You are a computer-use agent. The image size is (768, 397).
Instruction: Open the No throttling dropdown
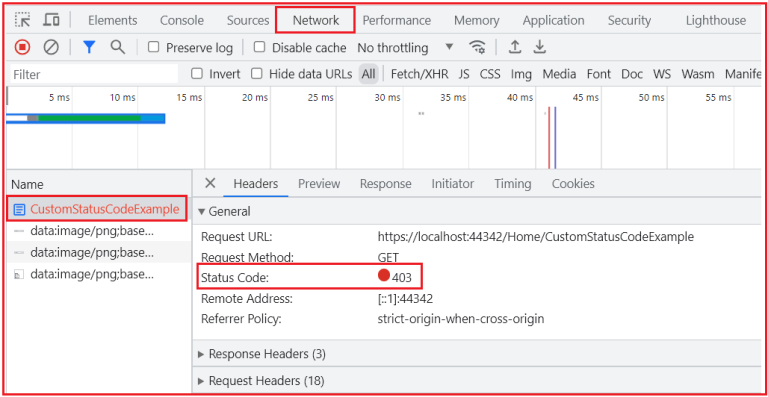[x=405, y=47]
